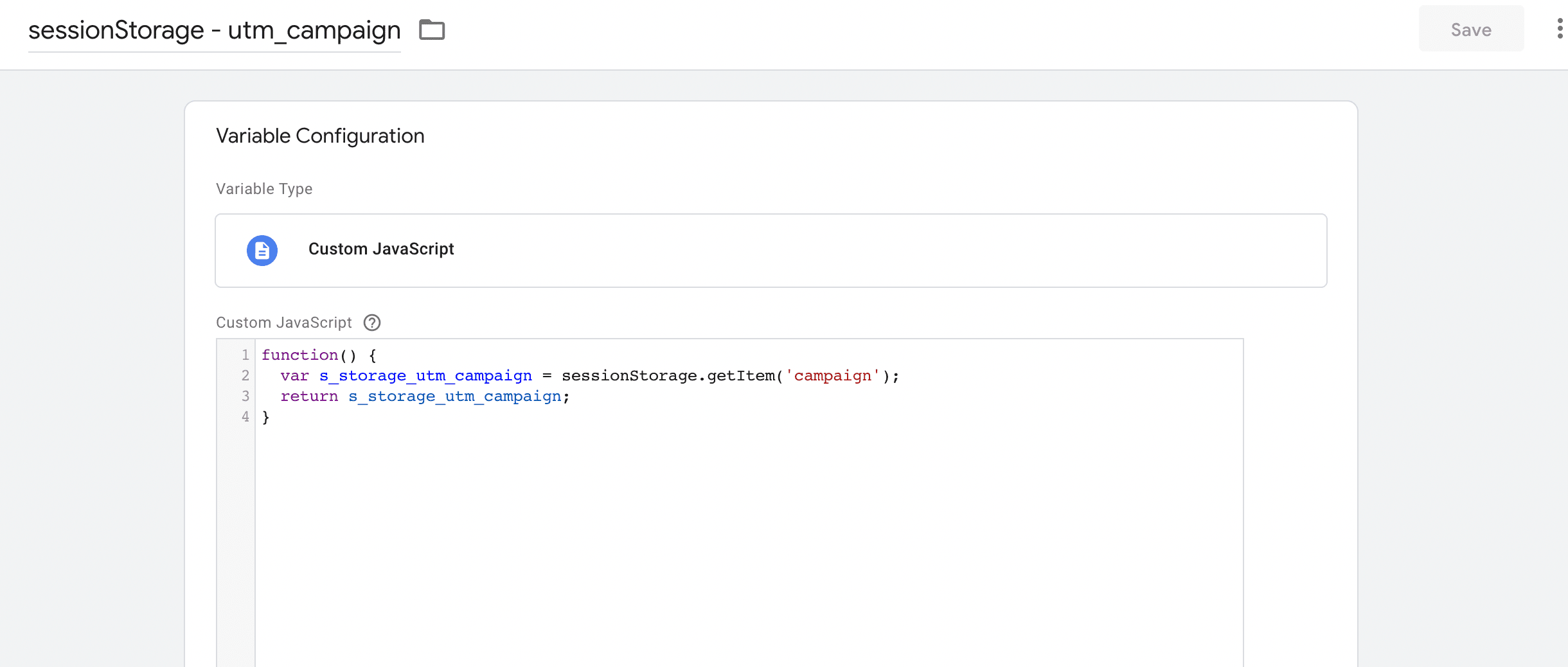The image size is (1568, 667).
Task: Edit the variable name sessionStorage - utm_campaign
Action: [x=214, y=30]
